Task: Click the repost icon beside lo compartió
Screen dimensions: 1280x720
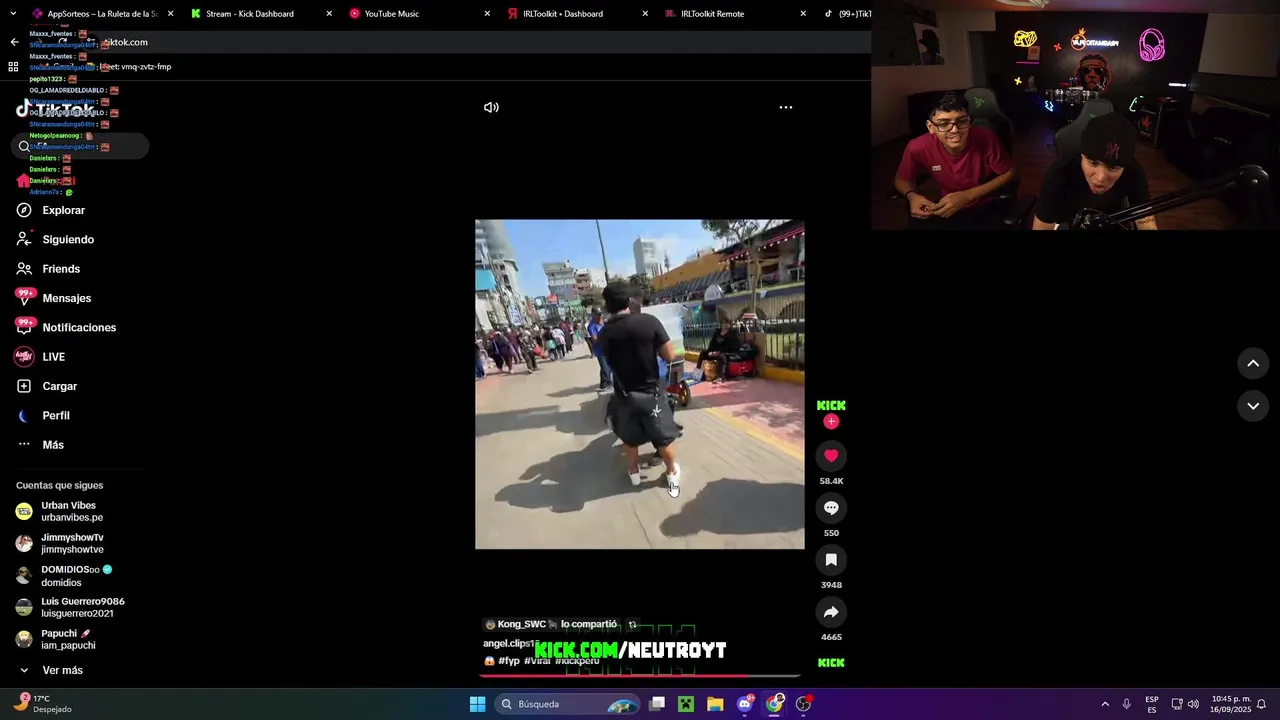Action: (x=632, y=624)
